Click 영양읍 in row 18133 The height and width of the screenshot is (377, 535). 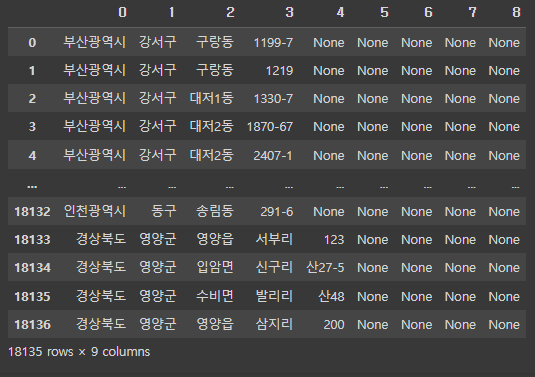215,239
